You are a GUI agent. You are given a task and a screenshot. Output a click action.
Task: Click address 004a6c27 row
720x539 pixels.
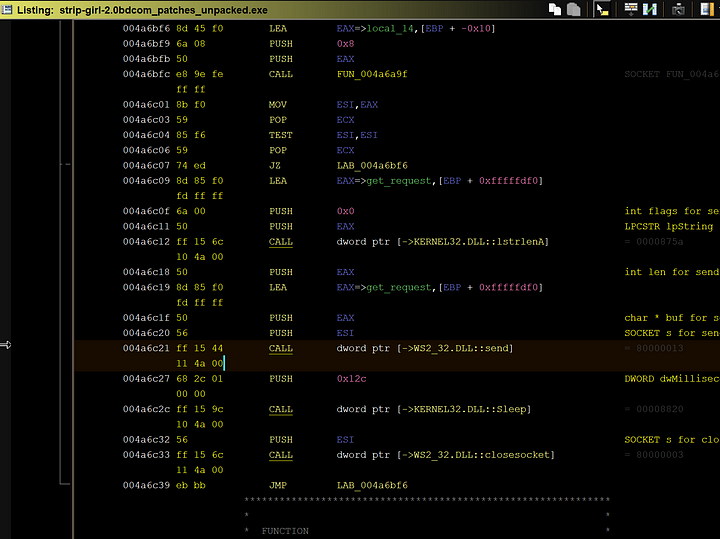(146, 379)
